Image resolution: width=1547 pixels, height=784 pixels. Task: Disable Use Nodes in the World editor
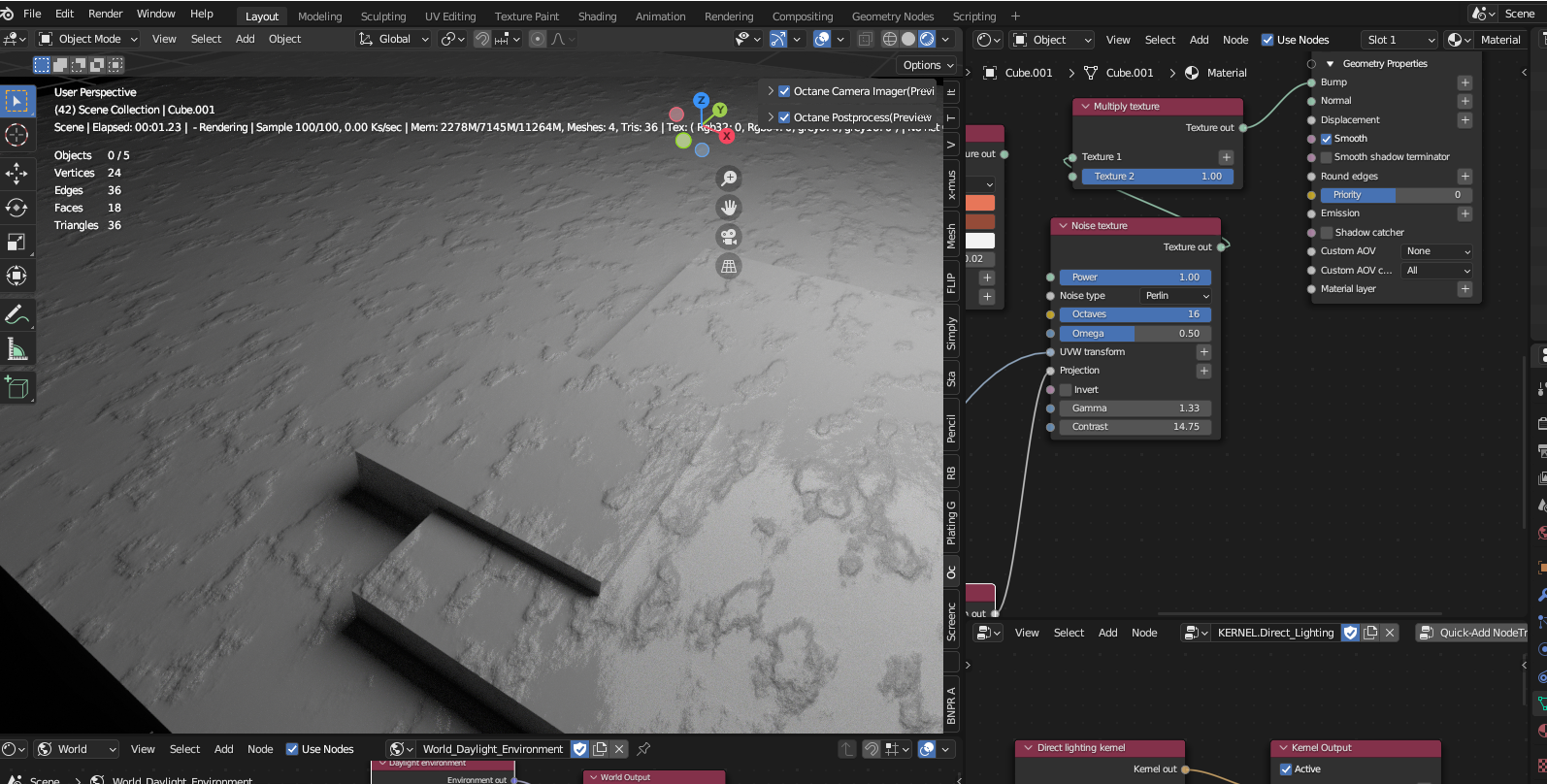coord(292,749)
